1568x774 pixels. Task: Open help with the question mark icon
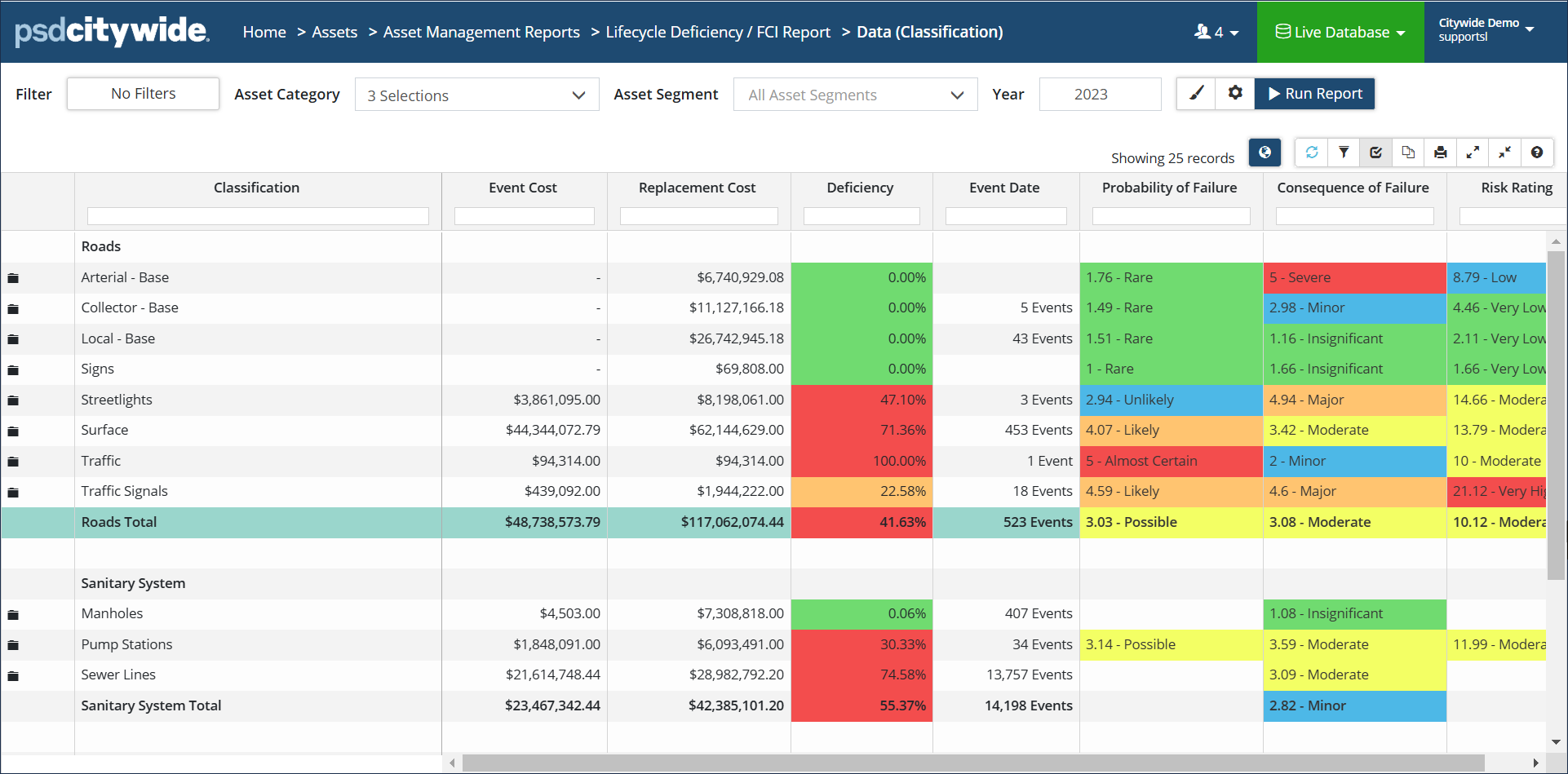coord(1537,153)
